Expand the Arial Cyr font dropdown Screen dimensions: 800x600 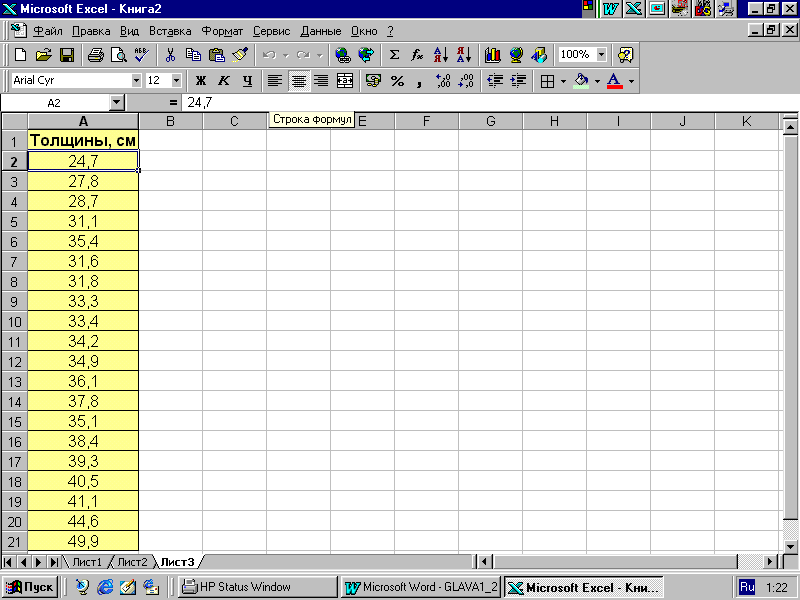click(136, 81)
